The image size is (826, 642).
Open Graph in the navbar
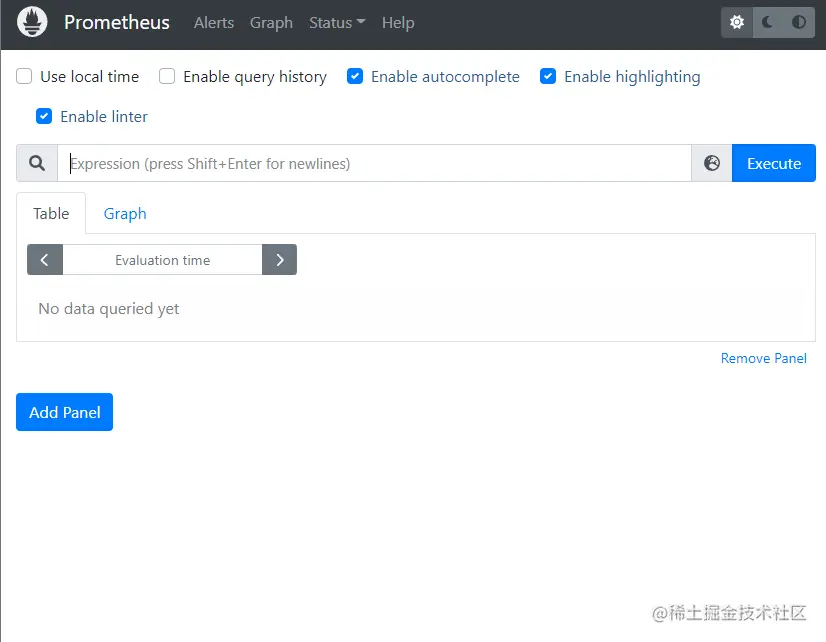[x=271, y=23]
